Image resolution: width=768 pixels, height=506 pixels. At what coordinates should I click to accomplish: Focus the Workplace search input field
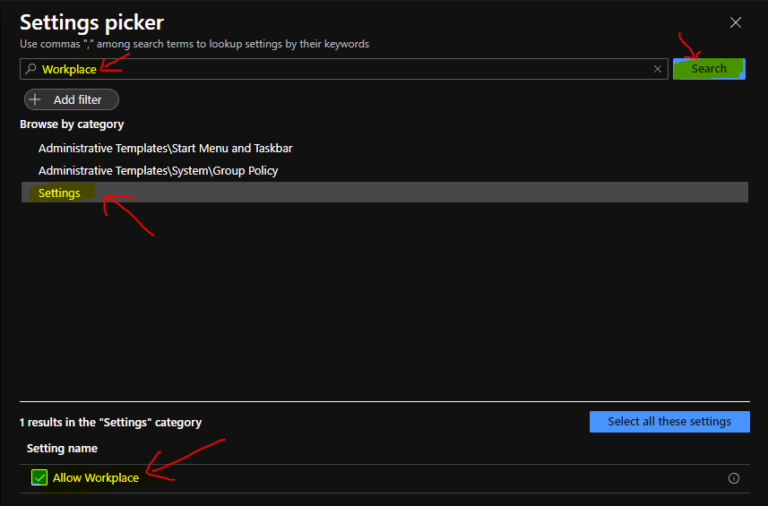tap(350, 69)
